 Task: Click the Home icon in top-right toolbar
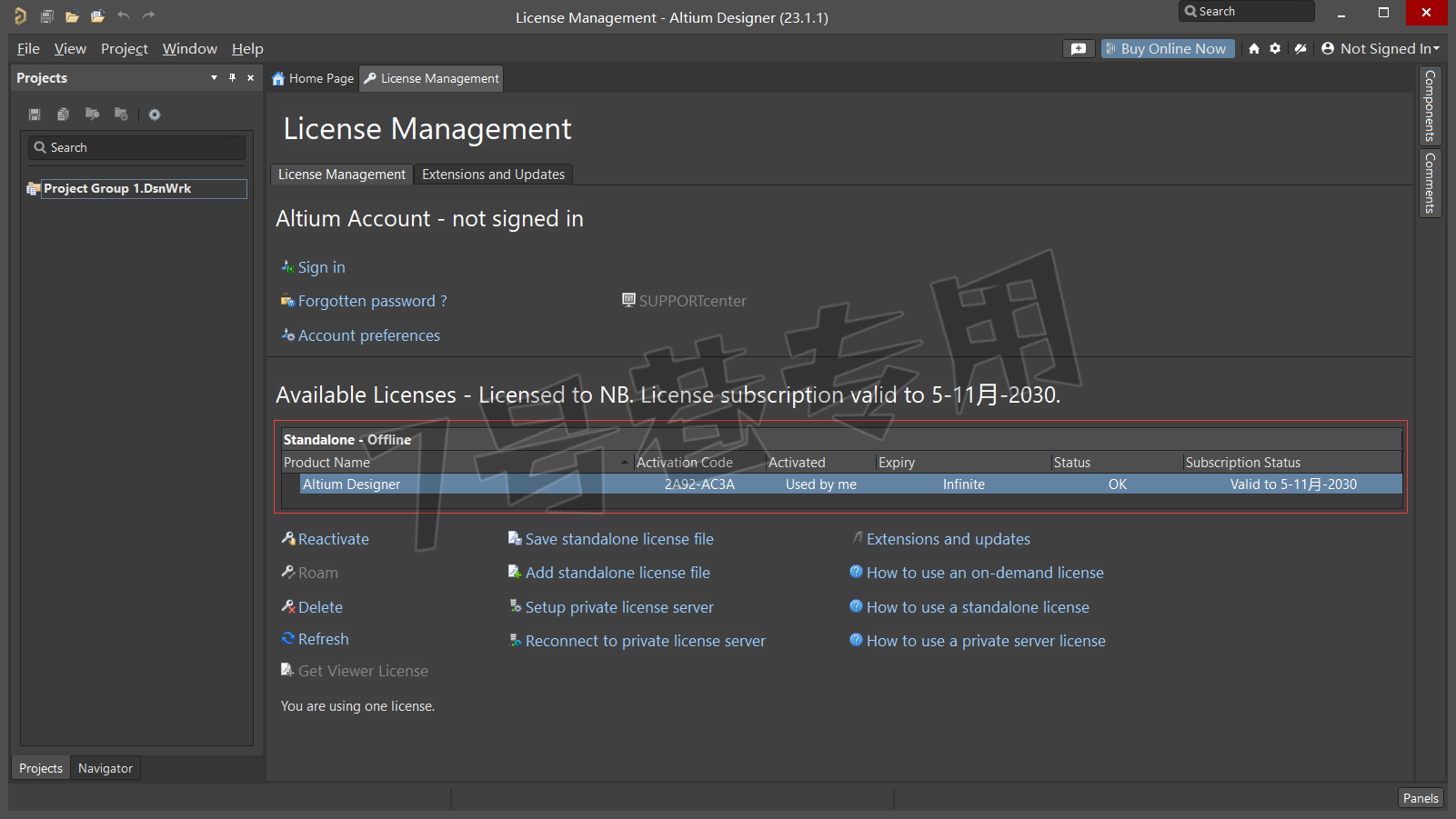pos(1254,49)
